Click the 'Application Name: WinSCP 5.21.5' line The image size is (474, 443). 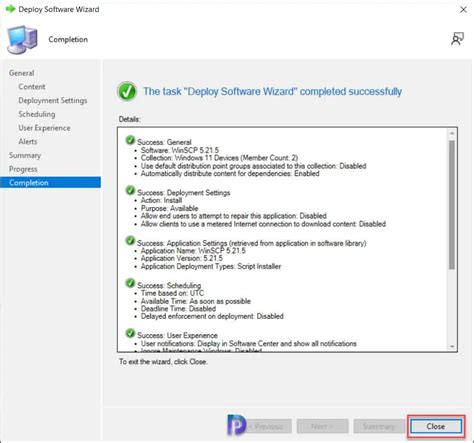coord(193,251)
